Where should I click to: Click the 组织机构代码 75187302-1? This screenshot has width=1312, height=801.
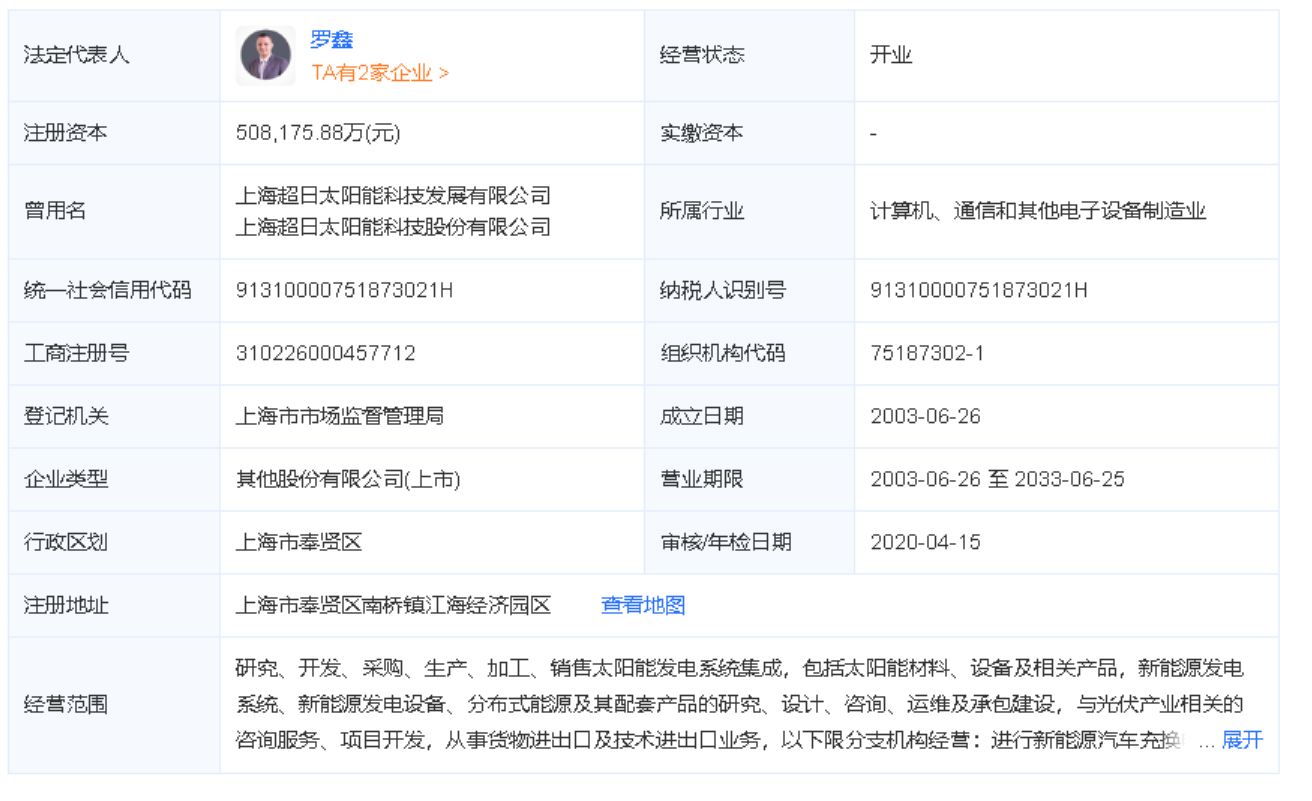click(x=927, y=353)
